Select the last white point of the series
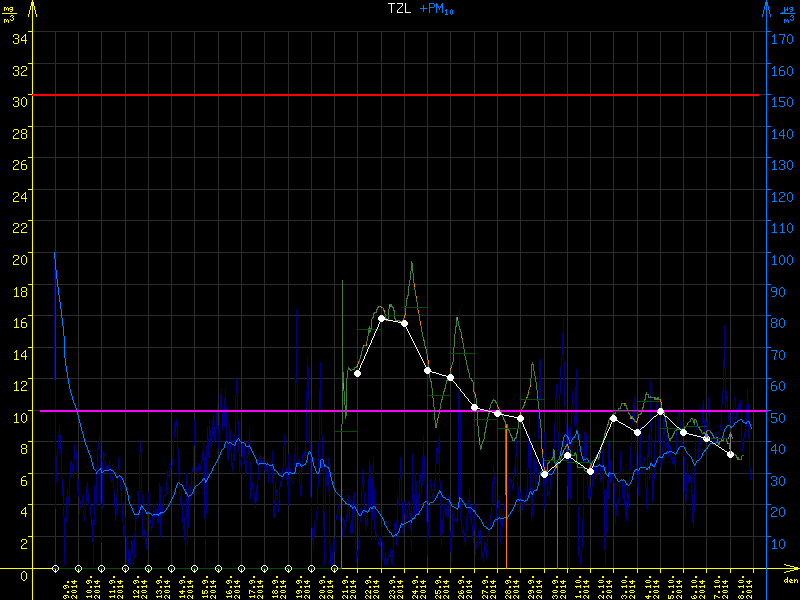 [x=731, y=454]
